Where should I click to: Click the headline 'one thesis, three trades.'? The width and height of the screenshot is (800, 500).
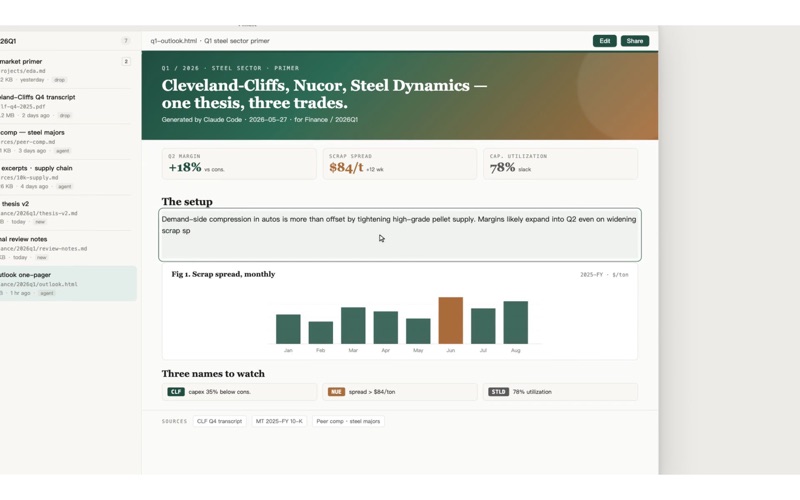coord(255,103)
